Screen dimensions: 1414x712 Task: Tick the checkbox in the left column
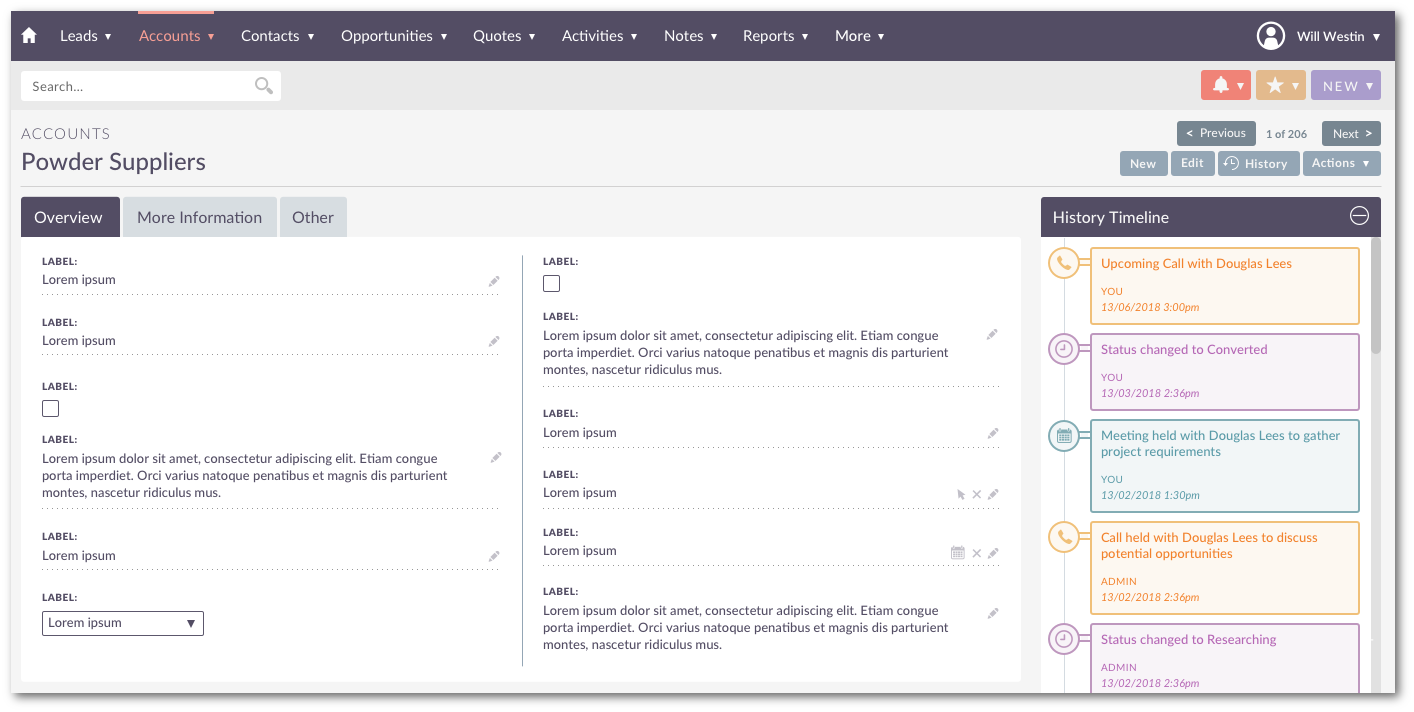pyautogui.click(x=50, y=408)
